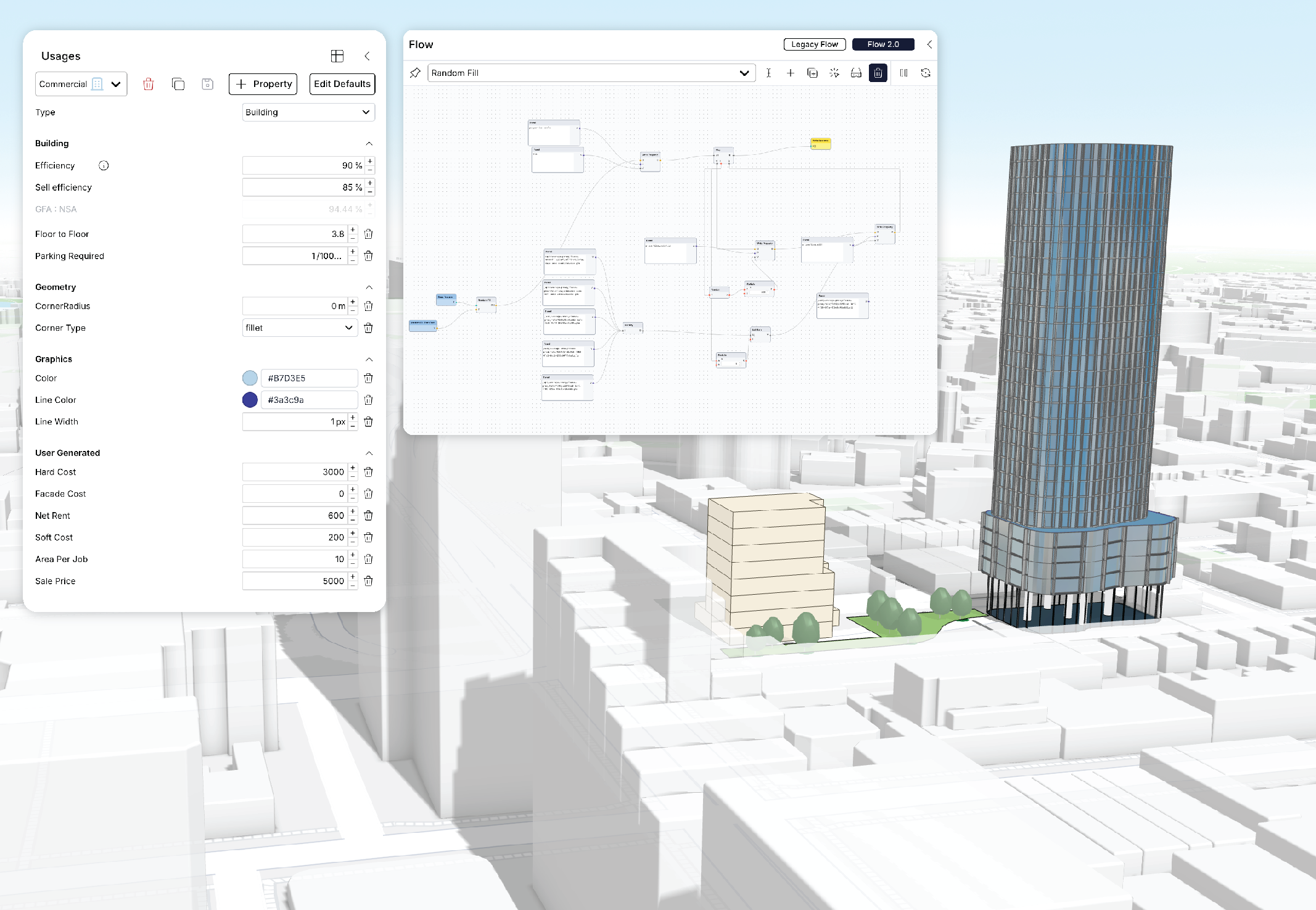Click the dark blue Line Color swatch
1316x910 pixels.
[x=250, y=400]
